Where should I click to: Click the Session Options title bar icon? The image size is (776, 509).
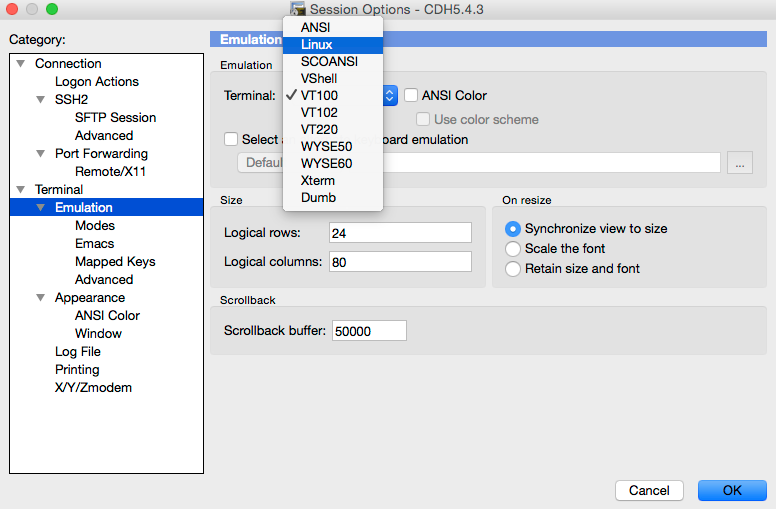[298, 9]
